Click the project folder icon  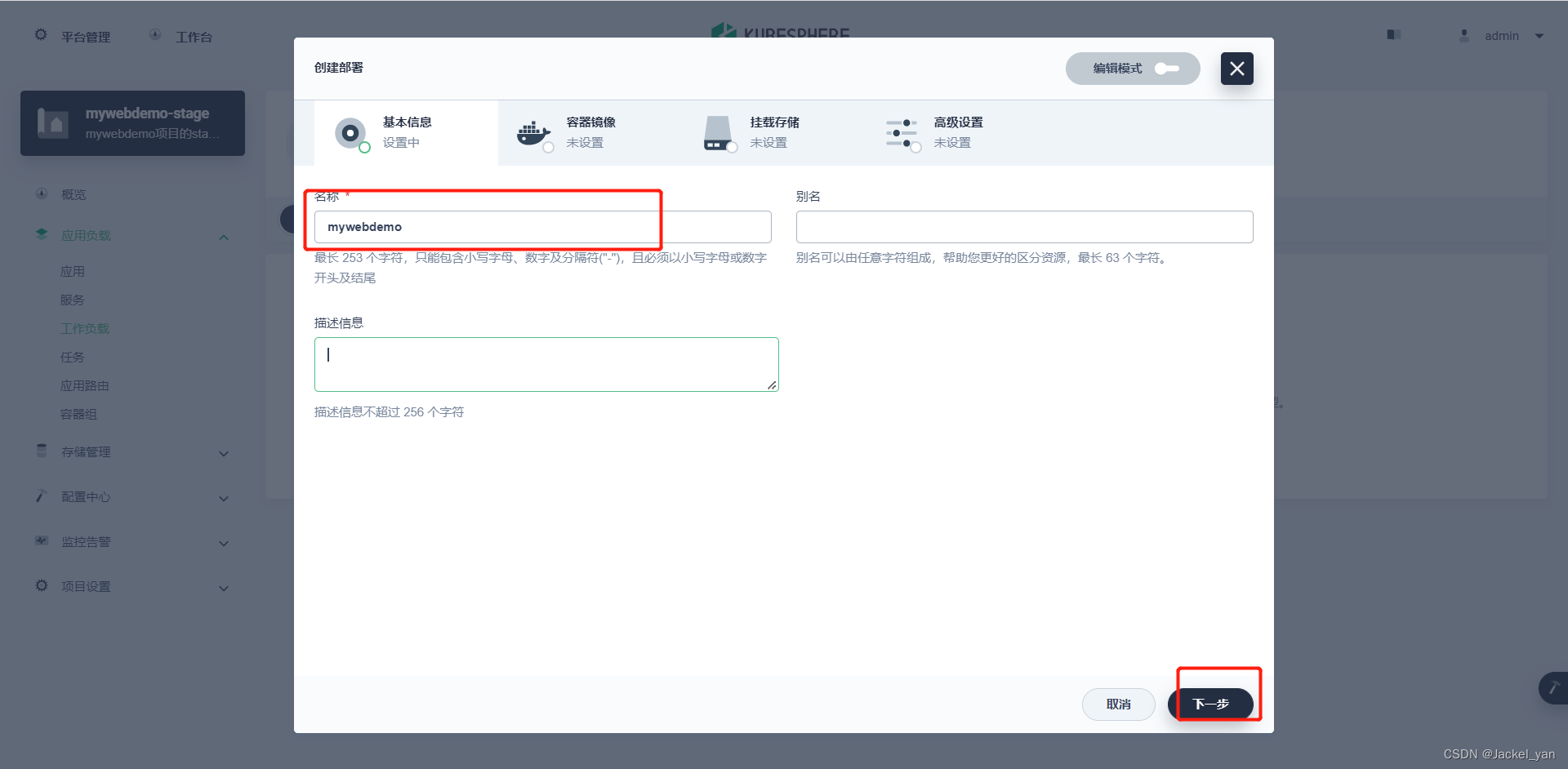pyautogui.click(x=53, y=123)
